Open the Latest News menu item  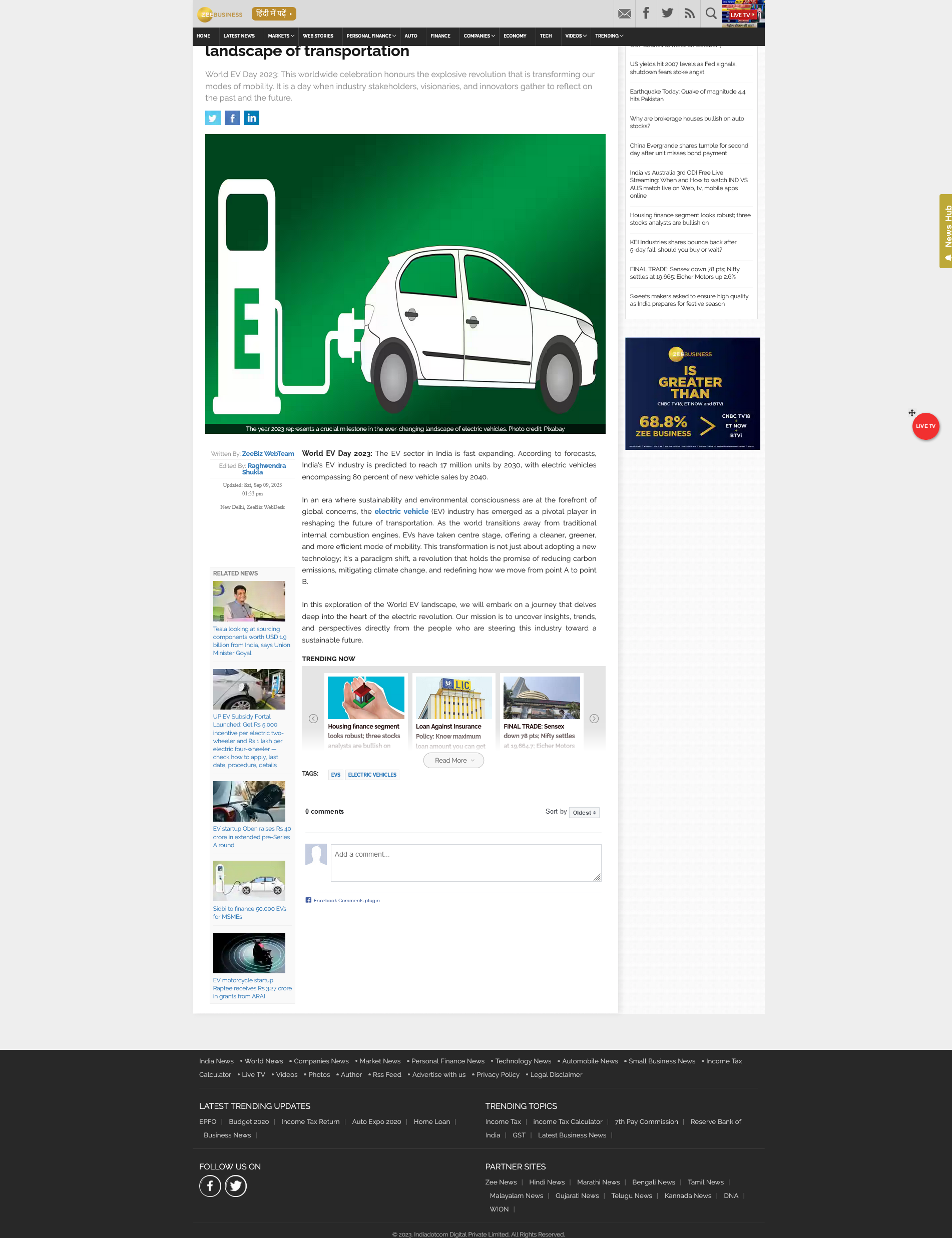[x=239, y=36]
